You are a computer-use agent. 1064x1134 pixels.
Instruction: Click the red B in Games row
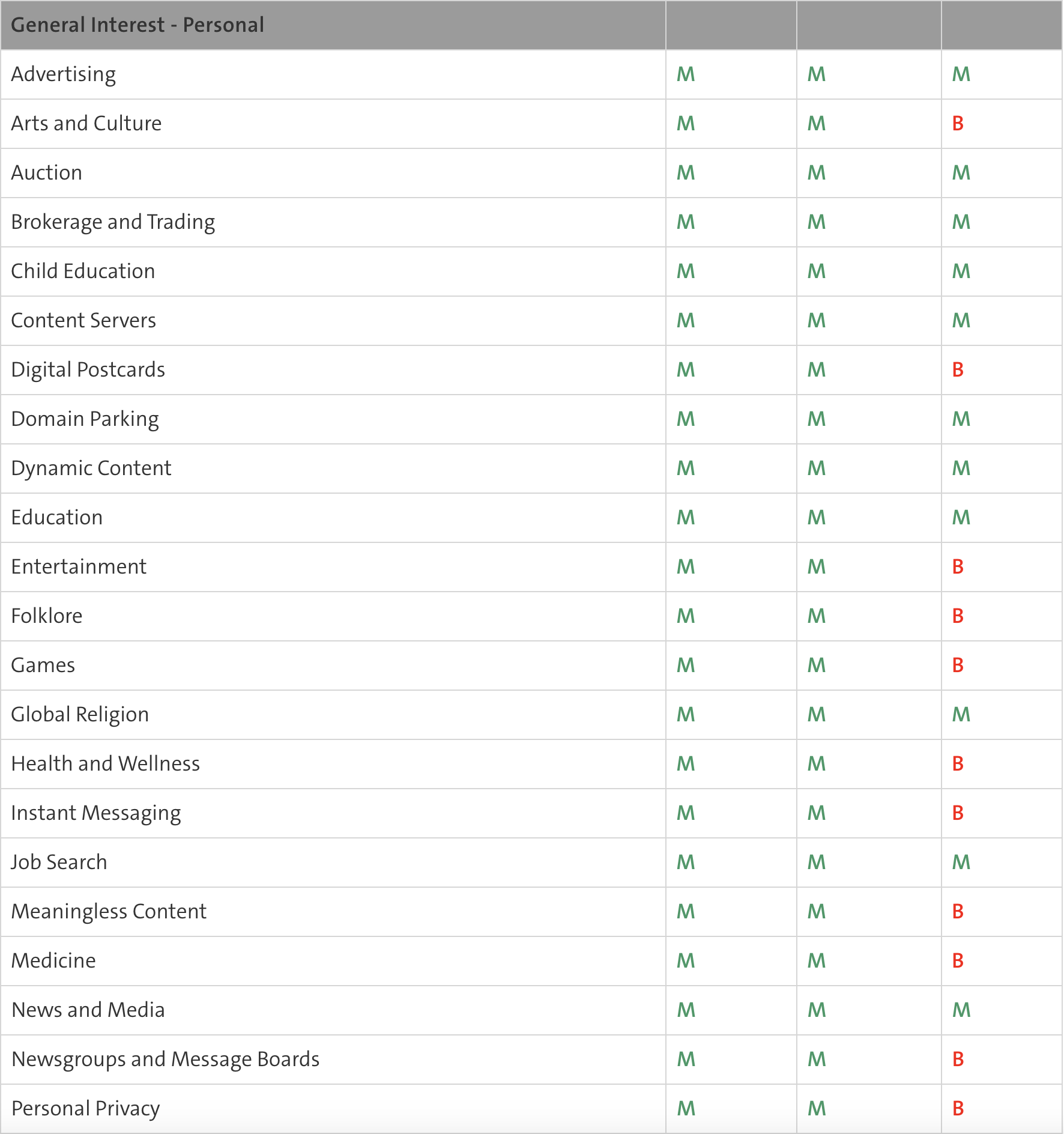[958, 666]
